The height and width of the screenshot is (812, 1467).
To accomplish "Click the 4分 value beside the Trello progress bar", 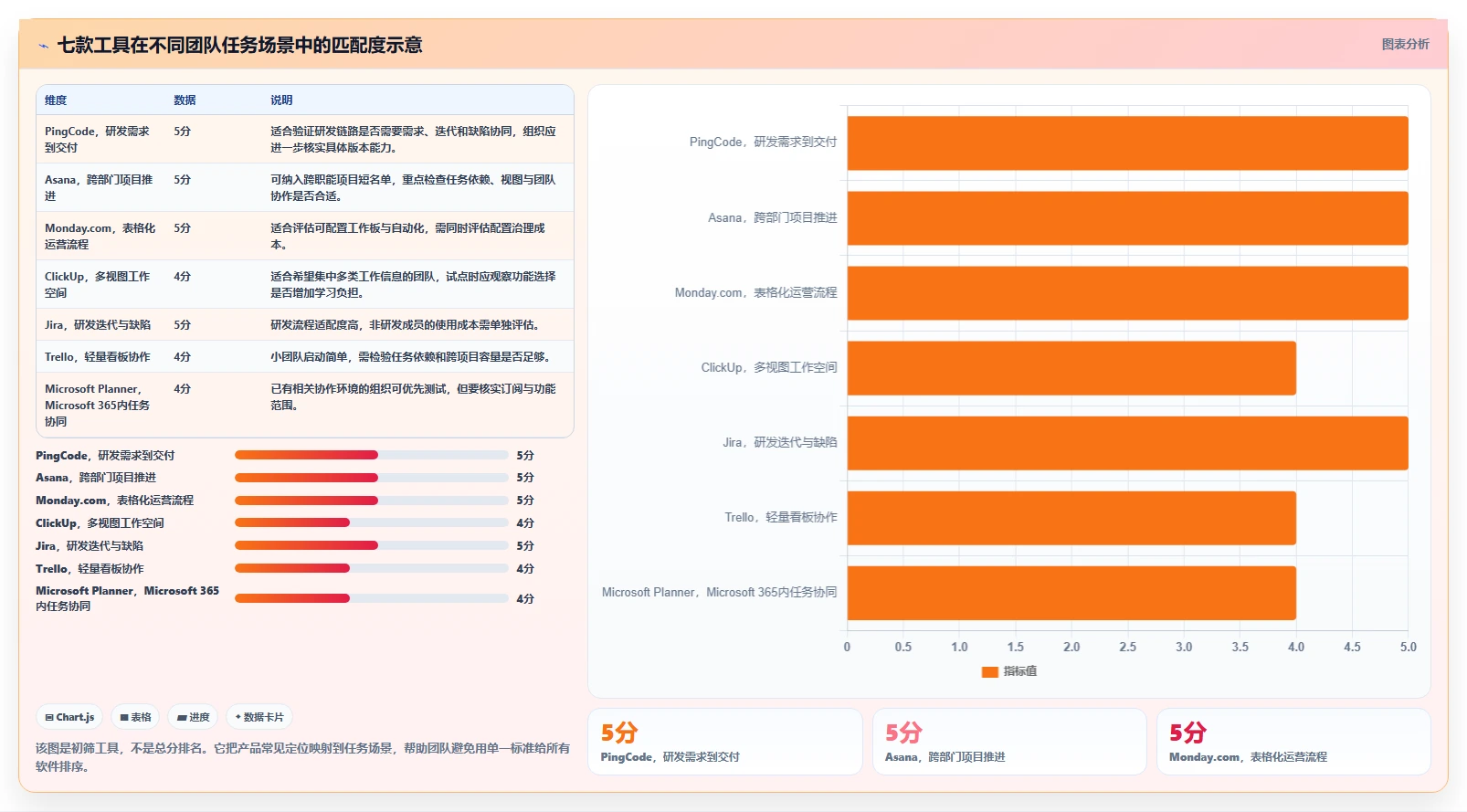I will (x=525, y=568).
